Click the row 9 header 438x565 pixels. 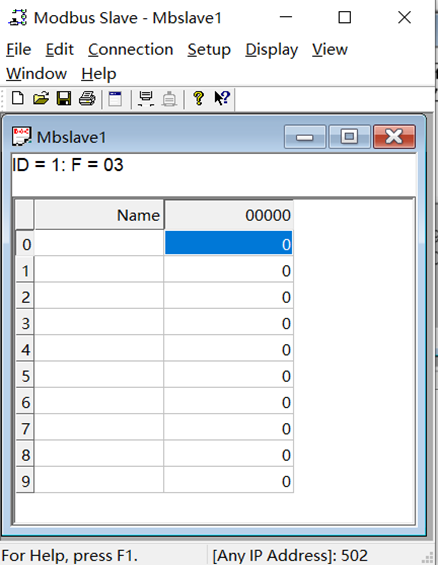[25, 481]
